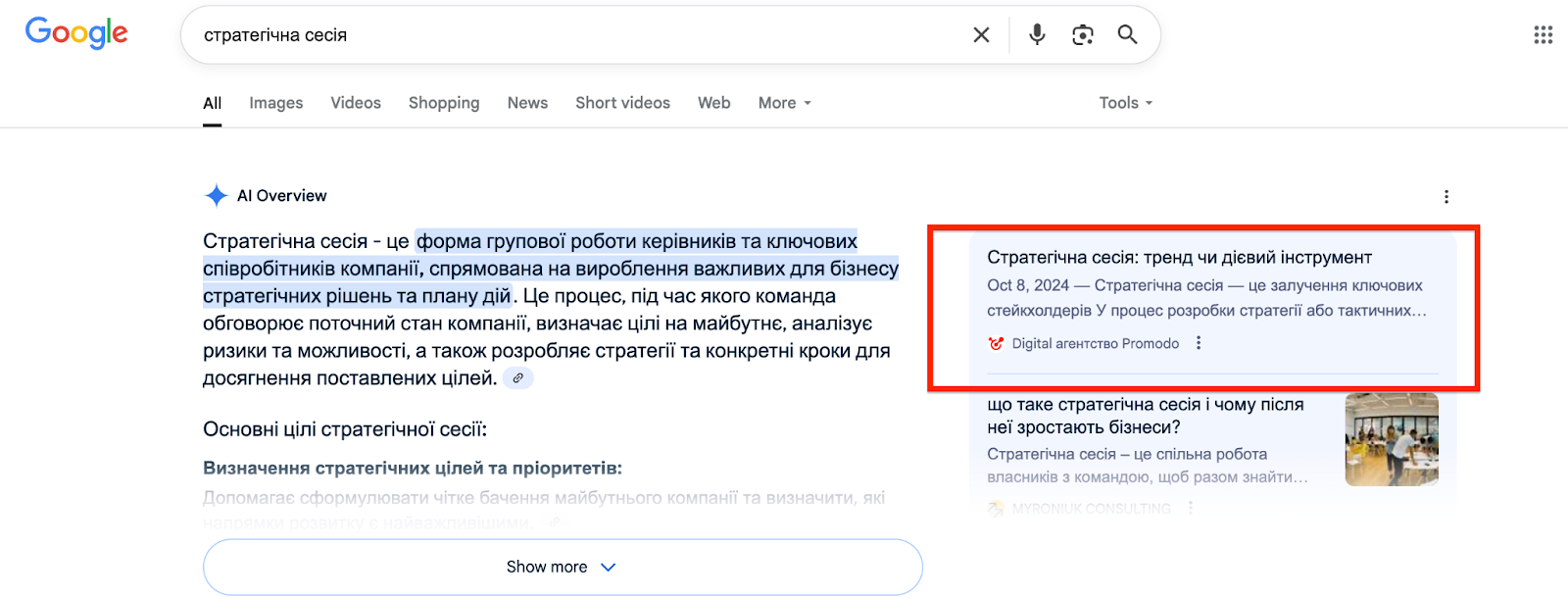Open що таке стратегічна сесія article link
Image resolution: width=1568 pixels, height=598 pixels.
tap(1146, 416)
